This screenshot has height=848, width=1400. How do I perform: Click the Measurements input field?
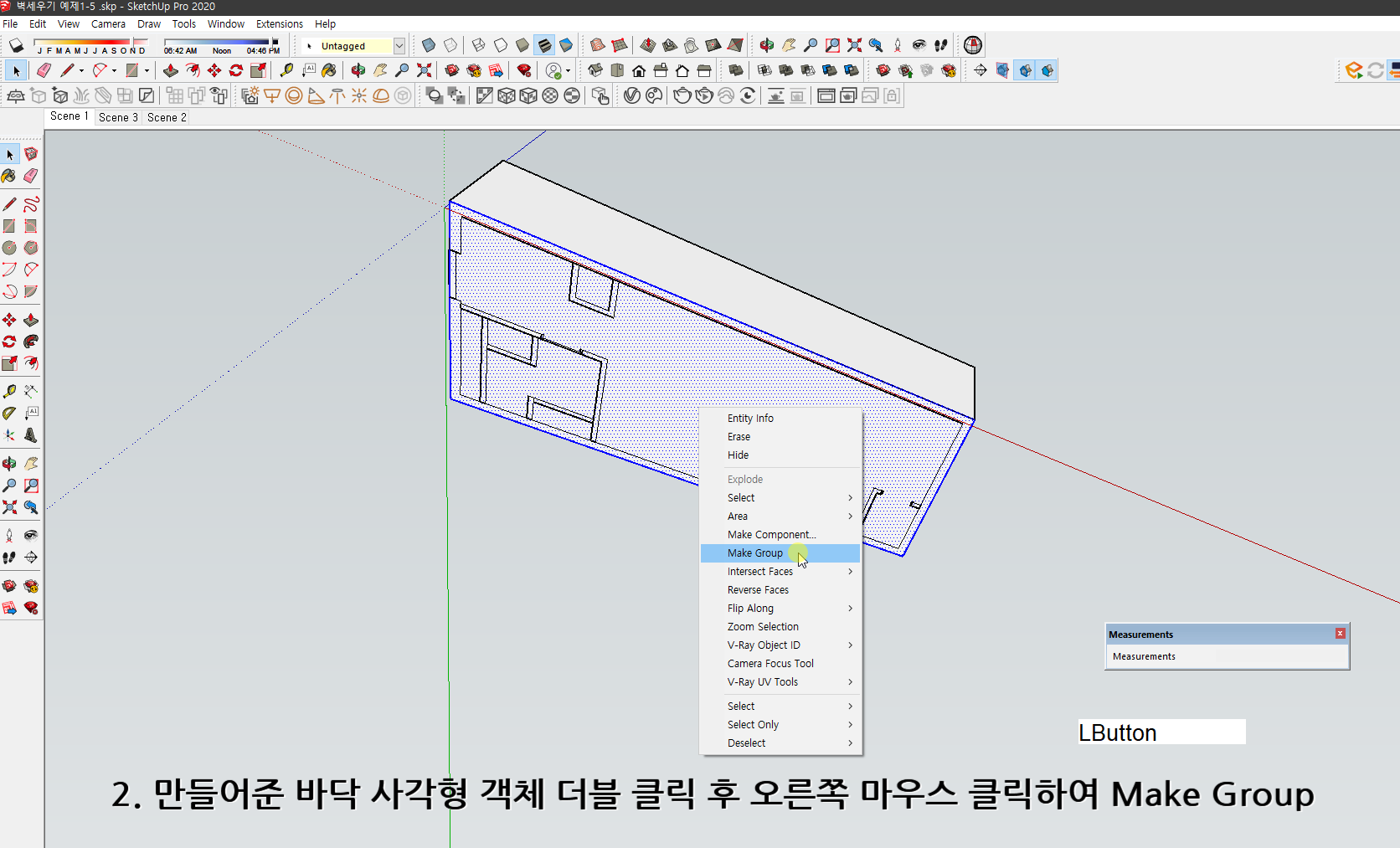[1226, 656]
